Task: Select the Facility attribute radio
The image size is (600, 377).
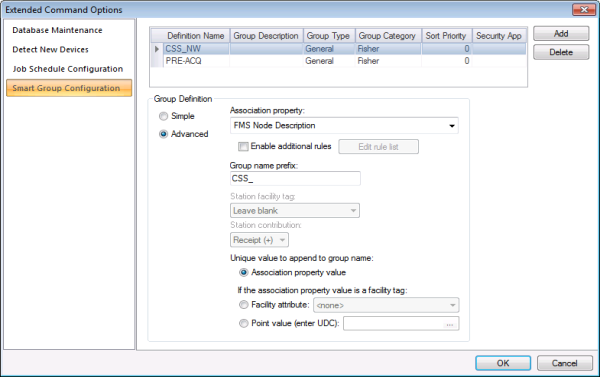Action: [x=243, y=305]
